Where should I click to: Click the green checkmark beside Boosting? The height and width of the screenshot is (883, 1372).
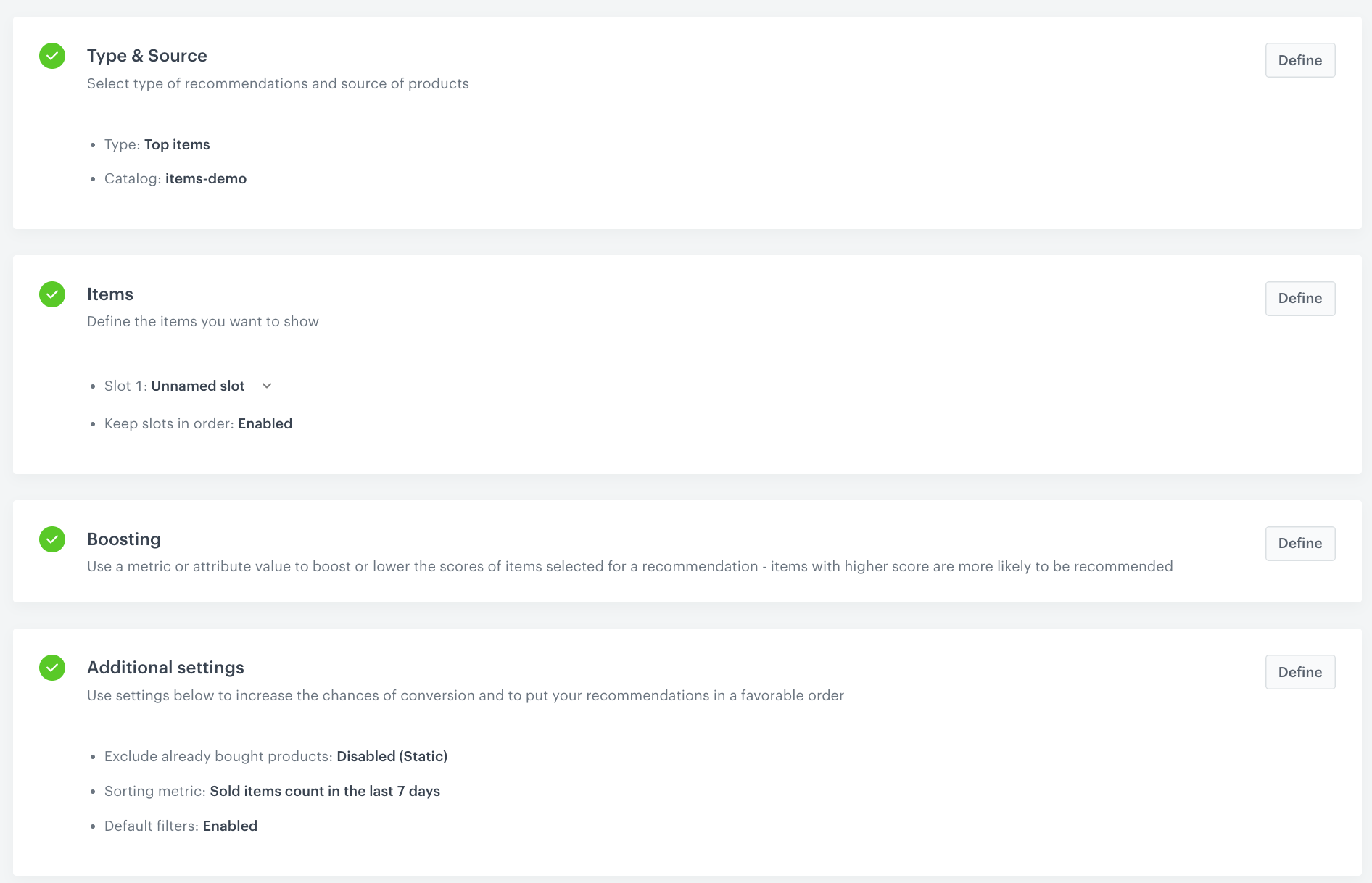(x=51, y=539)
